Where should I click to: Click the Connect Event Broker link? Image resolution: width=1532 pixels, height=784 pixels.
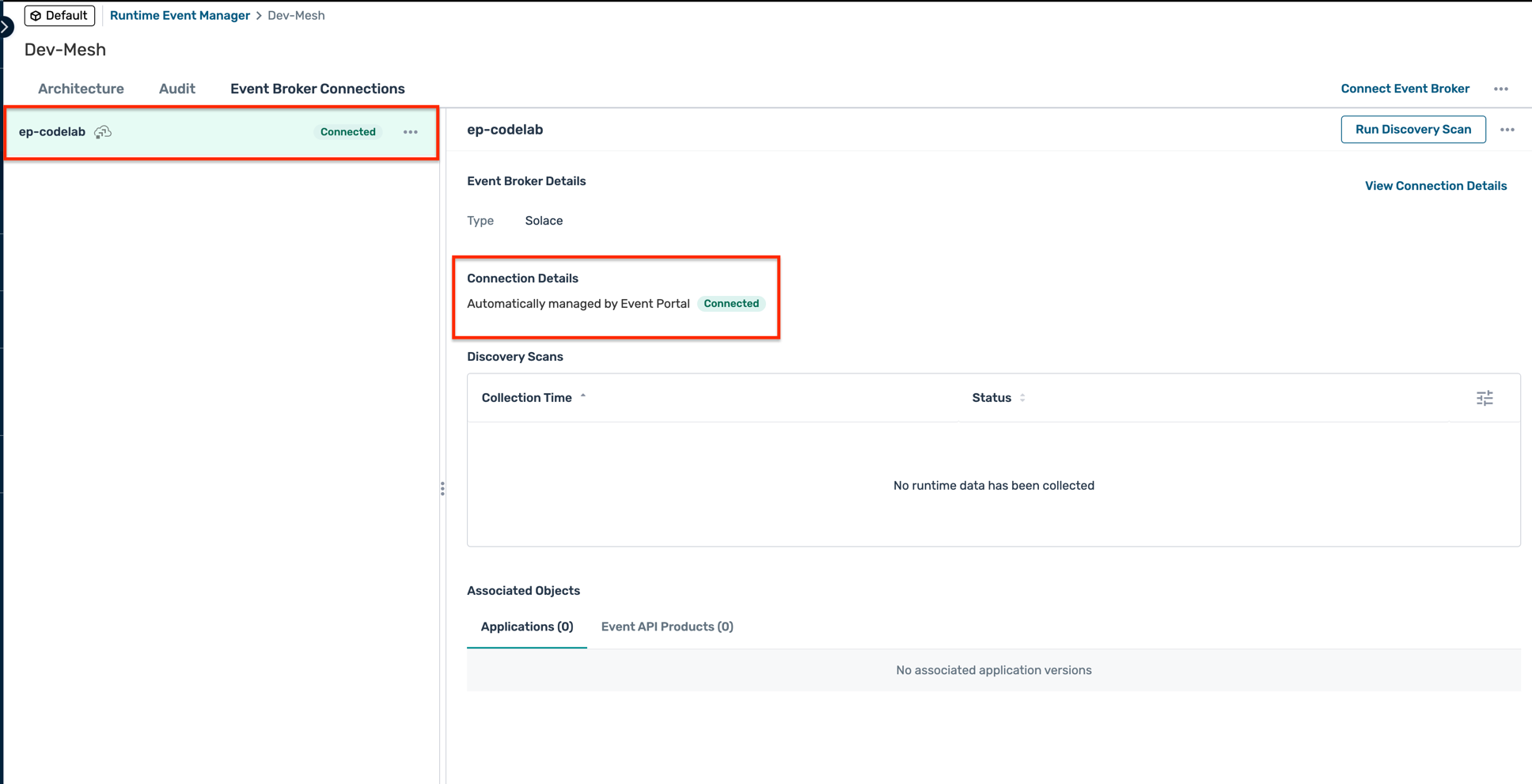pos(1405,89)
